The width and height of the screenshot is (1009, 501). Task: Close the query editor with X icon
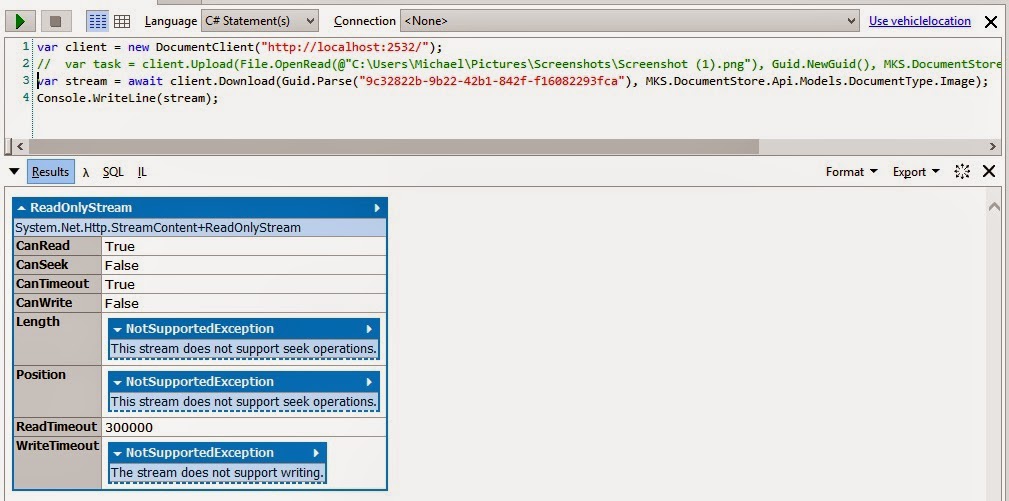[991, 22]
